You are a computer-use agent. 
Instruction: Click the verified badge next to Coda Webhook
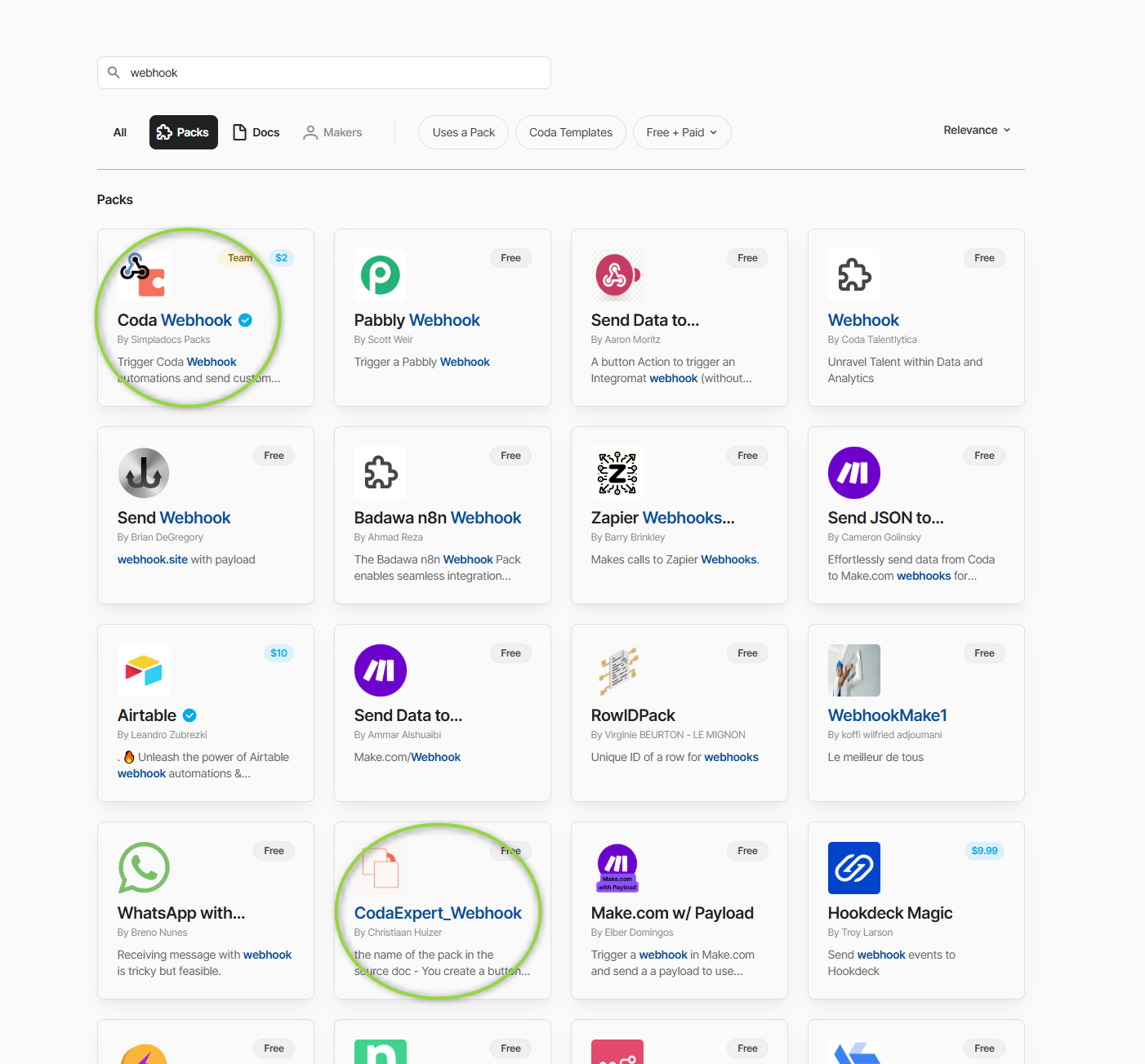pyautogui.click(x=245, y=320)
